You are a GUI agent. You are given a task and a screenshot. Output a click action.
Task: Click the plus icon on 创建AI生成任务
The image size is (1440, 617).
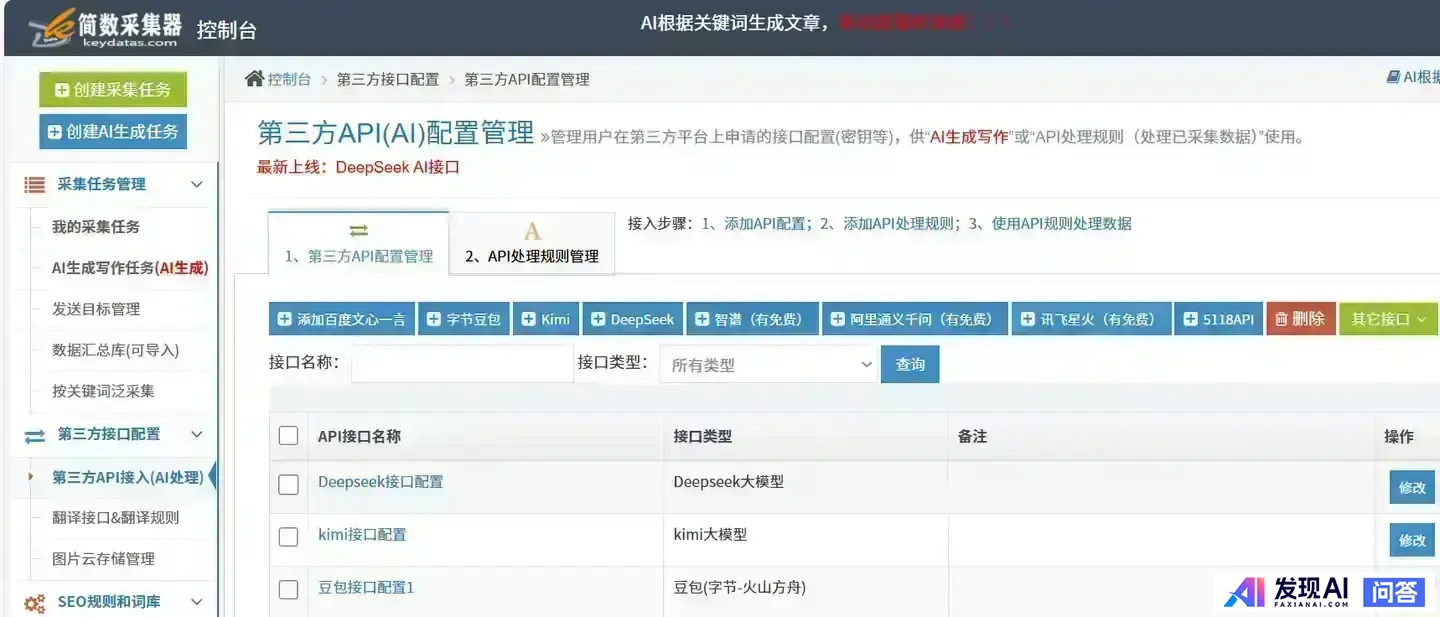tap(55, 132)
